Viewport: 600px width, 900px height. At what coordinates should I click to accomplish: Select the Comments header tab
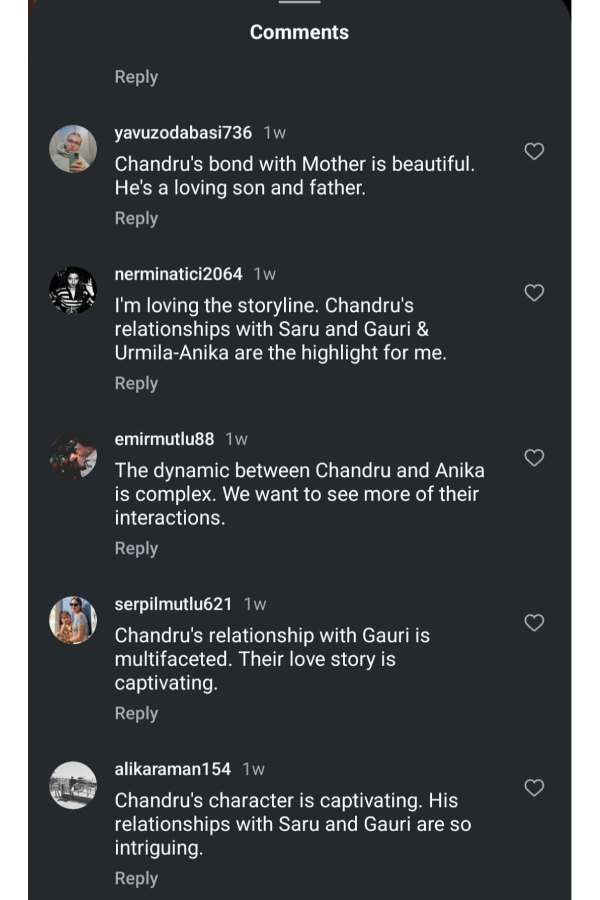(x=299, y=32)
